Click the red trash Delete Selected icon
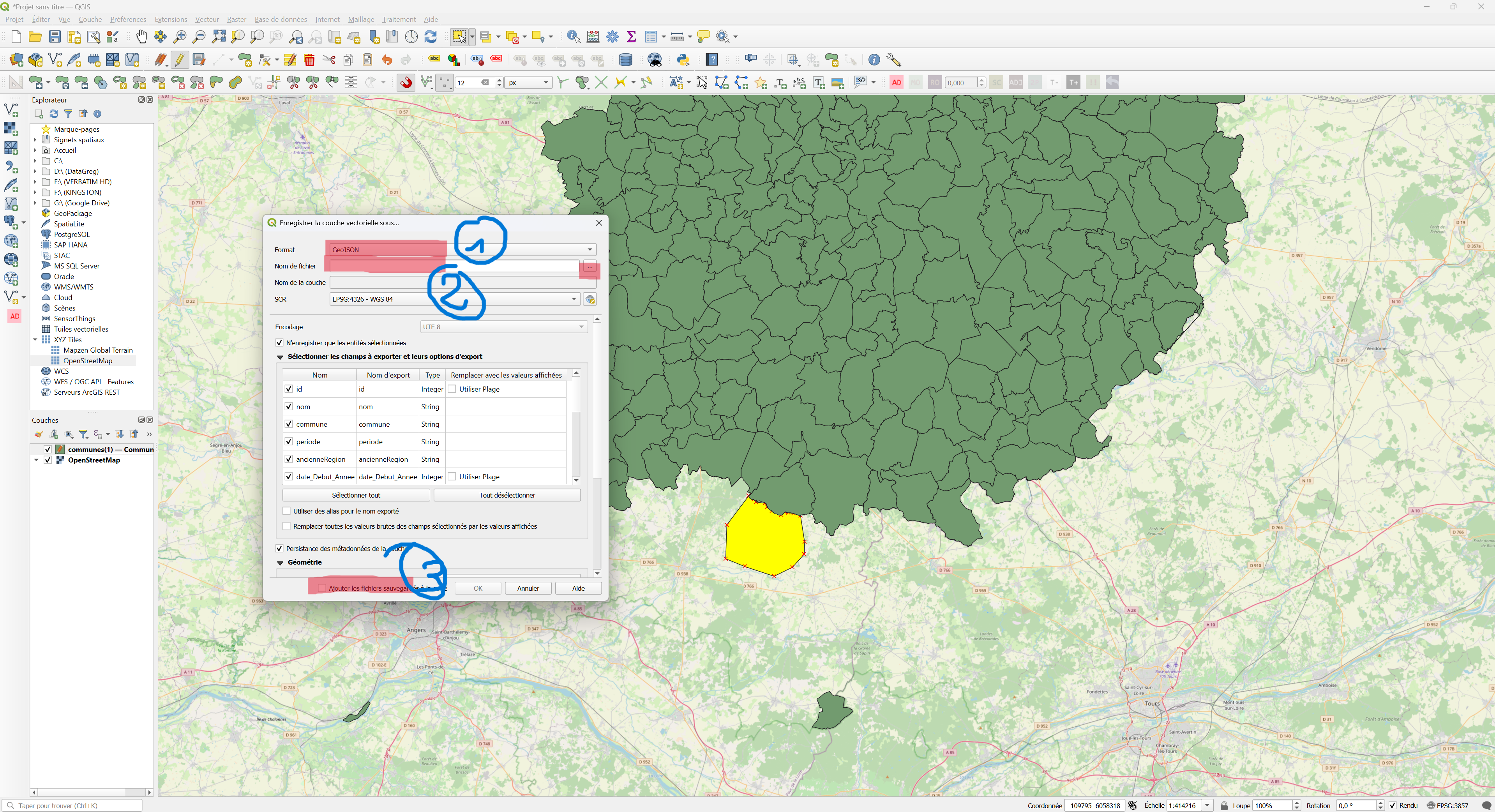The height and width of the screenshot is (812, 1495). [x=309, y=60]
